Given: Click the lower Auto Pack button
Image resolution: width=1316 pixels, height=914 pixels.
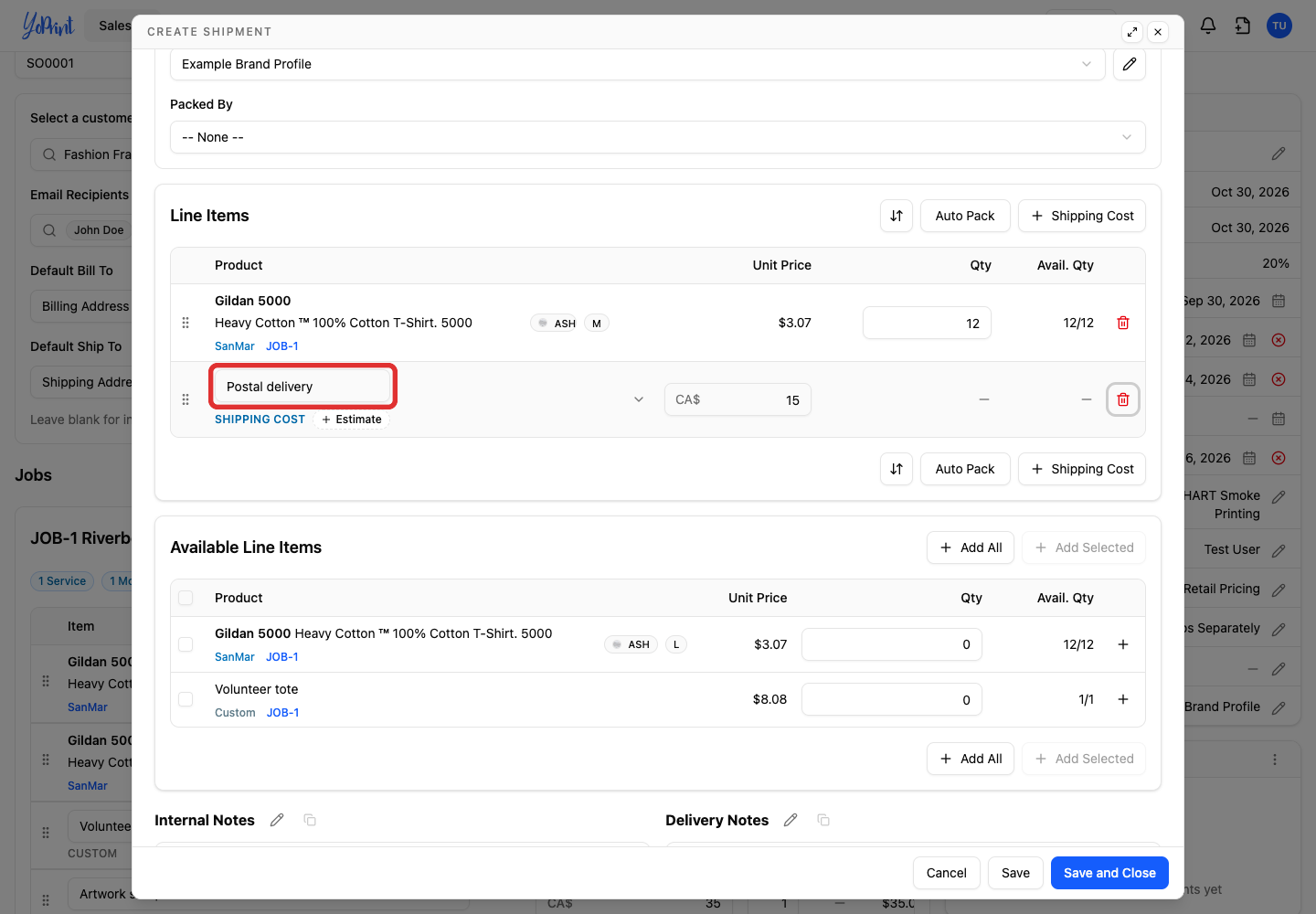Looking at the screenshot, I should coord(965,469).
